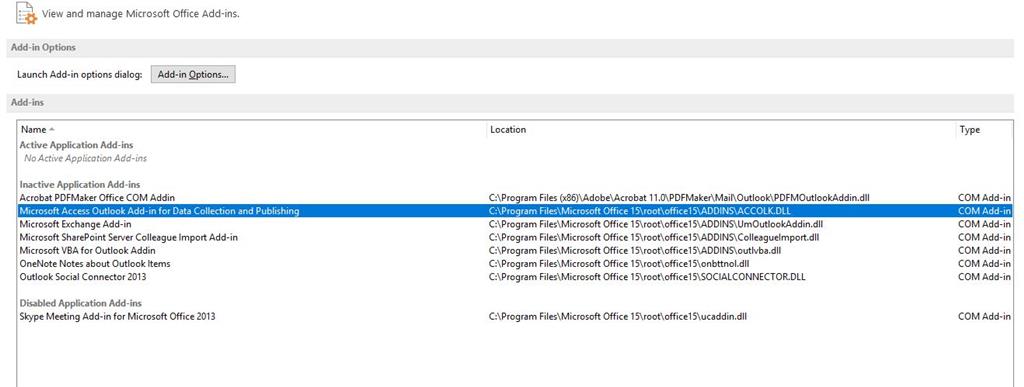Image resolution: width=1024 pixels, height=387 pixels.
Task: Click COM Add-in type of Skype Meeting row
Action: 984,316
